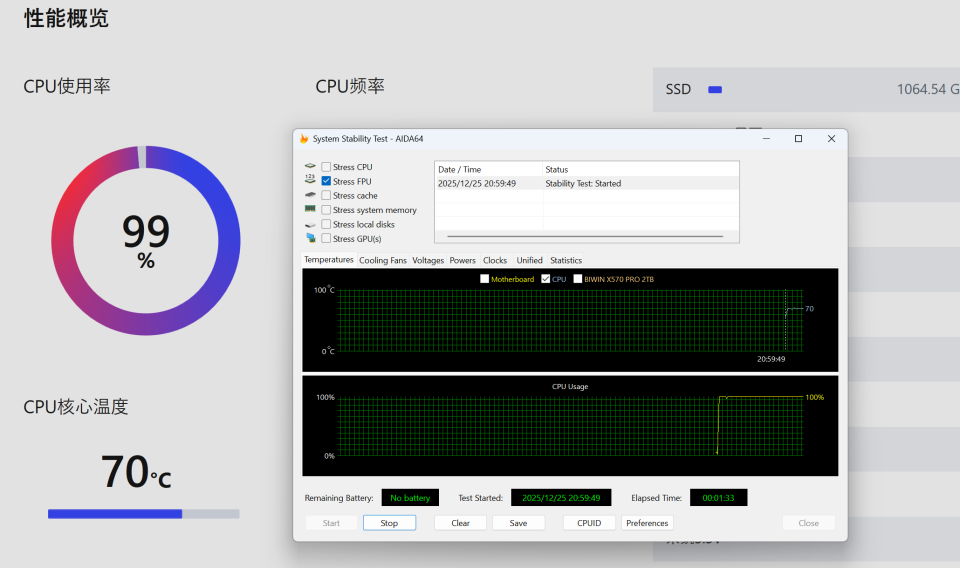
Task: Click the CPUID button
Action: (x=589, y=523)
